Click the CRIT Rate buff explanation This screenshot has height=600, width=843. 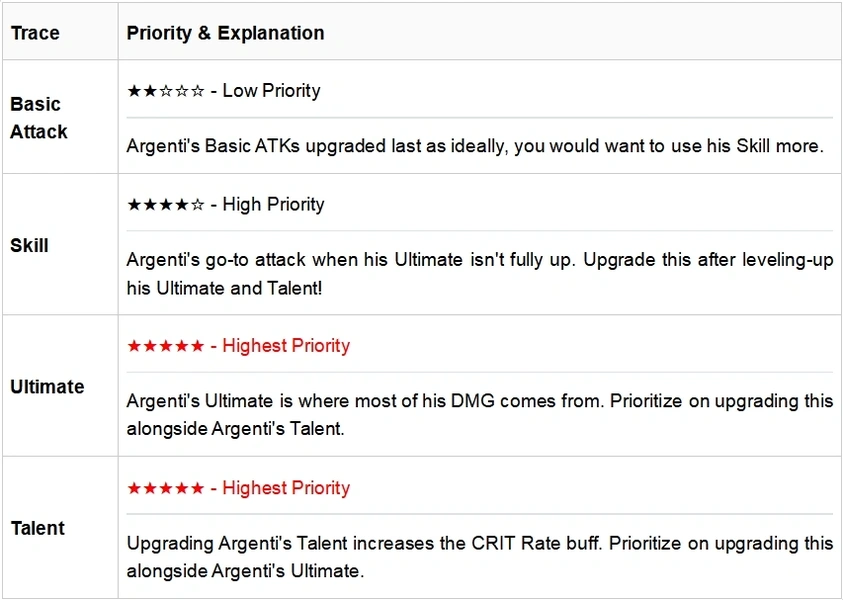click(x=480, y=557)
